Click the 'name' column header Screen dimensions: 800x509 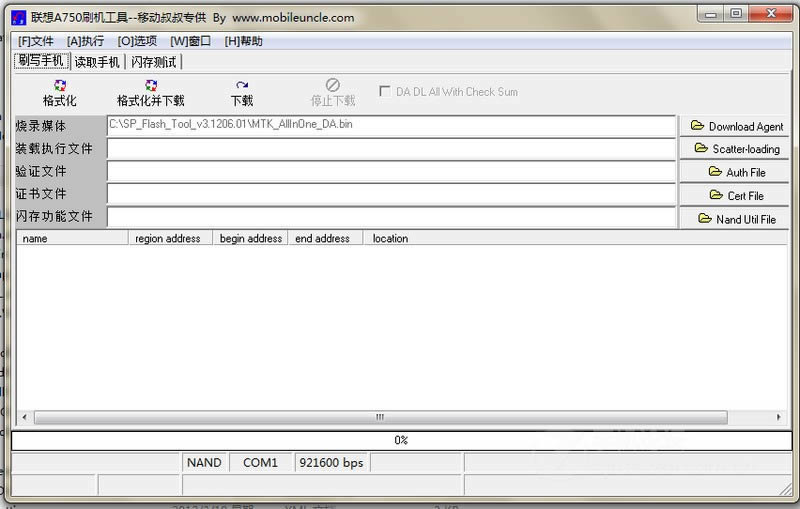(70, 239)
